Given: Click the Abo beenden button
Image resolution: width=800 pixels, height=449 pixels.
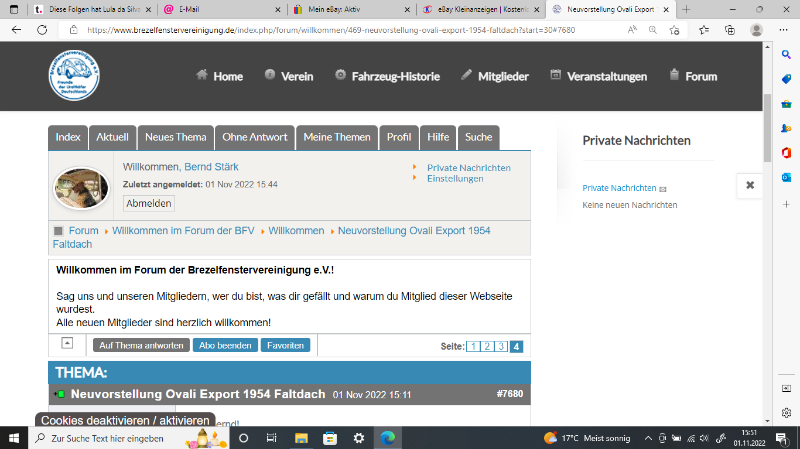Looking at the screenshot, I should click(x=224, y=345).
